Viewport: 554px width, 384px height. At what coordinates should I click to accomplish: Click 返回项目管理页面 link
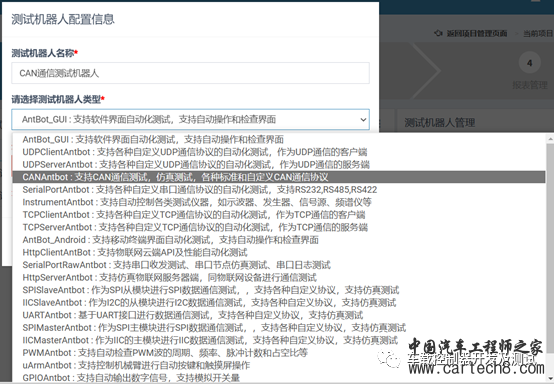coord(477,34)
